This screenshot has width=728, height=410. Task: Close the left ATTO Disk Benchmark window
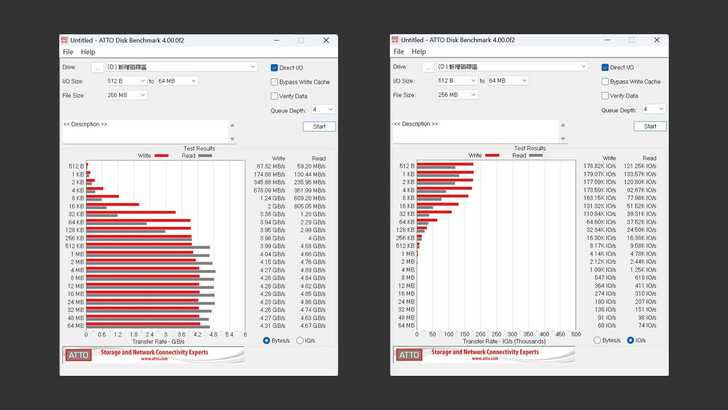pos(326,40)
